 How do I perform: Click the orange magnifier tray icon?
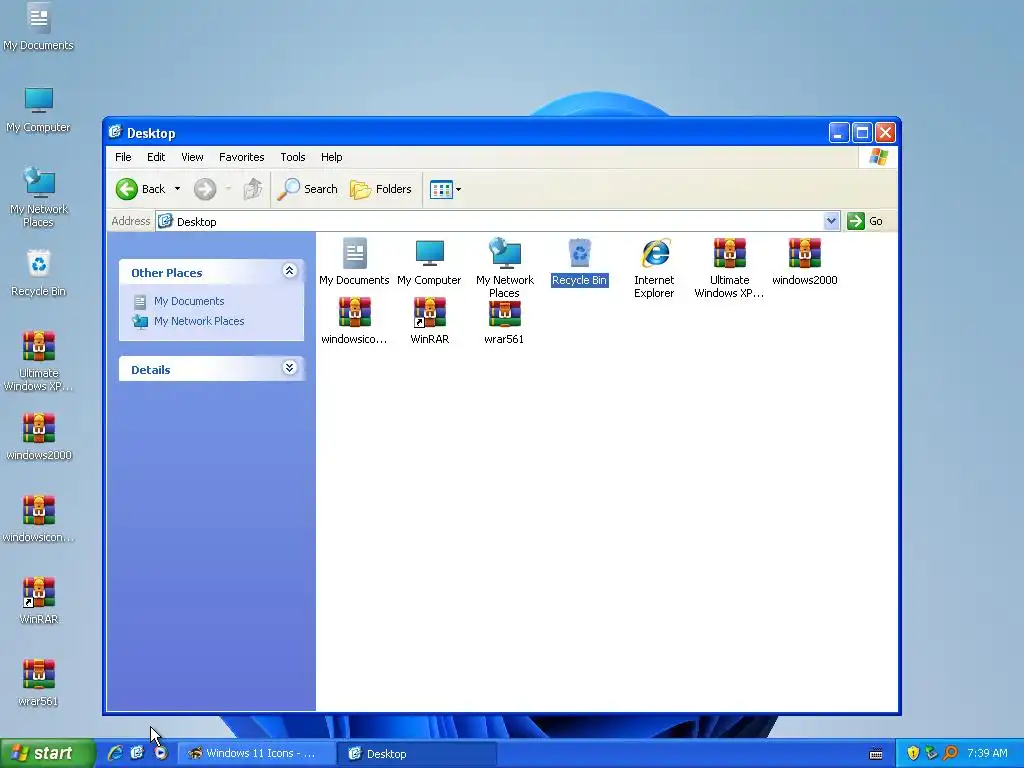950,754
